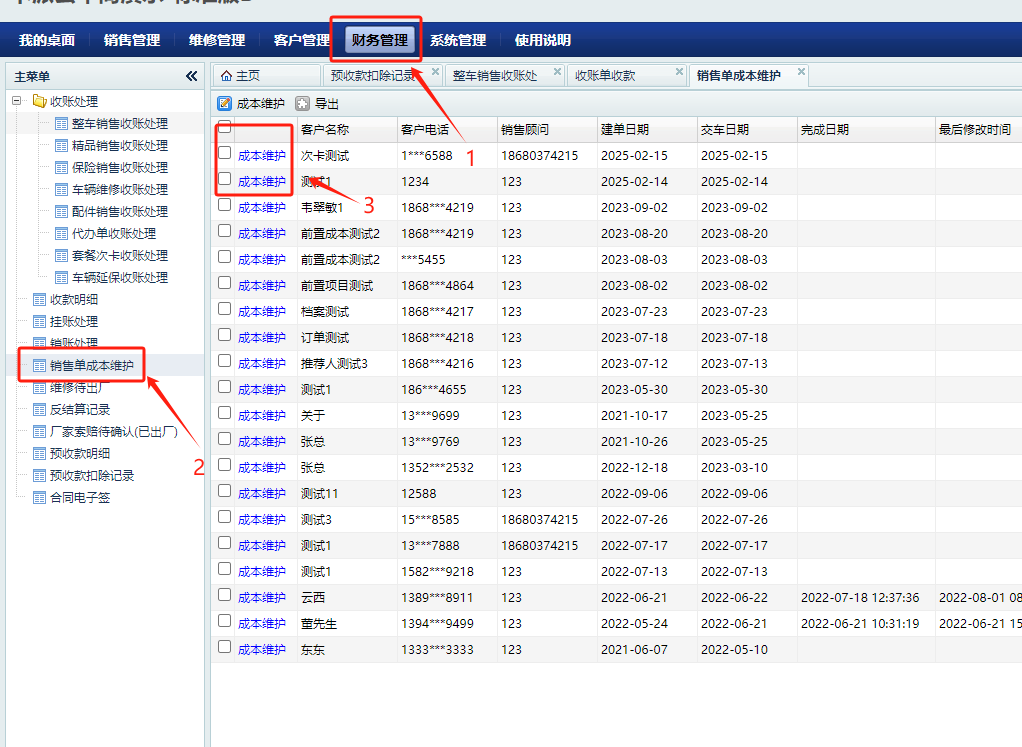Collapse the 主菜单 sidebar panel

[191, 76]
